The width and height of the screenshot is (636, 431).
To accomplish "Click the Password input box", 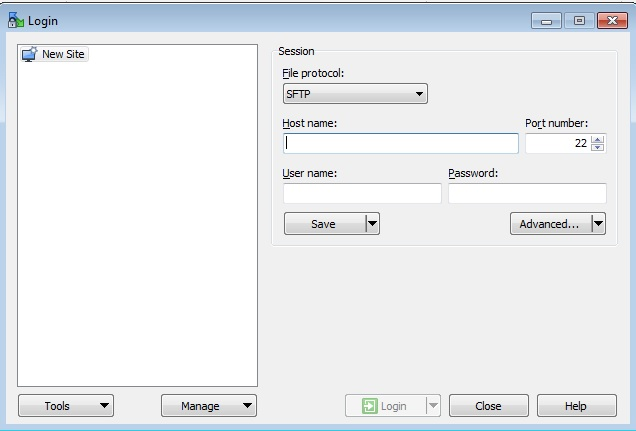I will click(527, 193).
